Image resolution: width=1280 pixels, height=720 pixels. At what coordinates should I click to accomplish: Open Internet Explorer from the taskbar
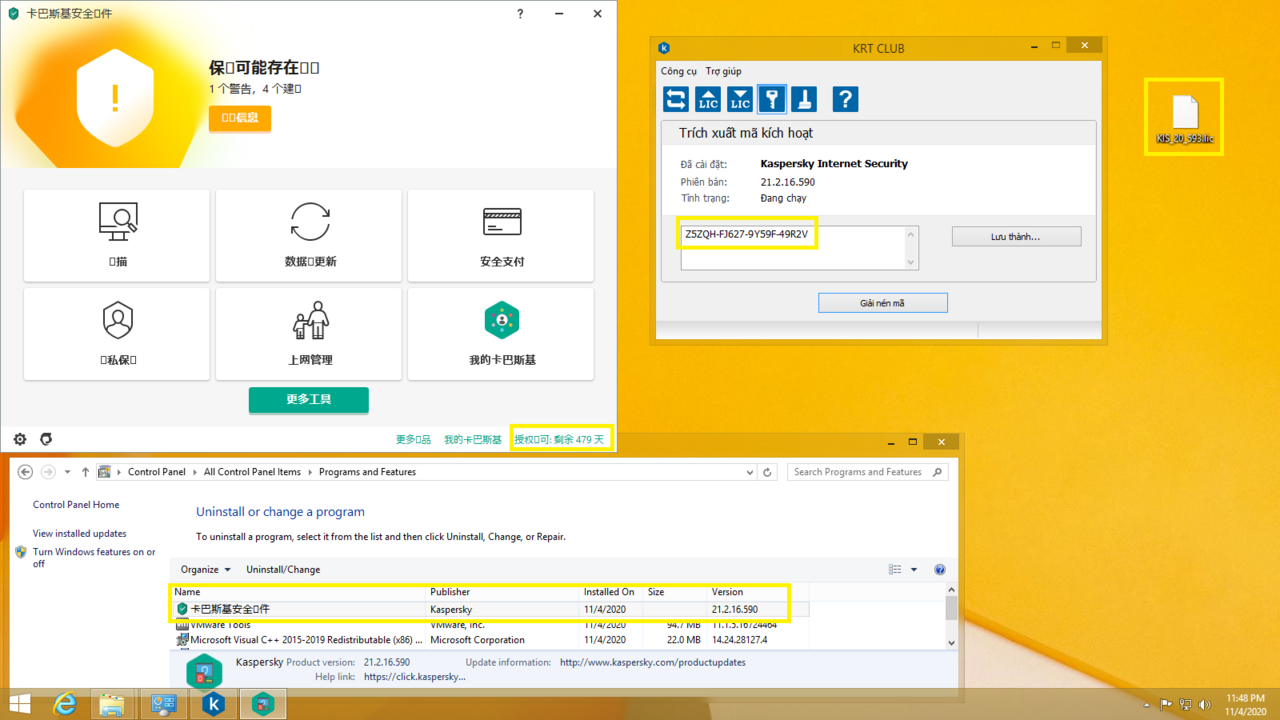pyautogui.click(x=65, y=704)
